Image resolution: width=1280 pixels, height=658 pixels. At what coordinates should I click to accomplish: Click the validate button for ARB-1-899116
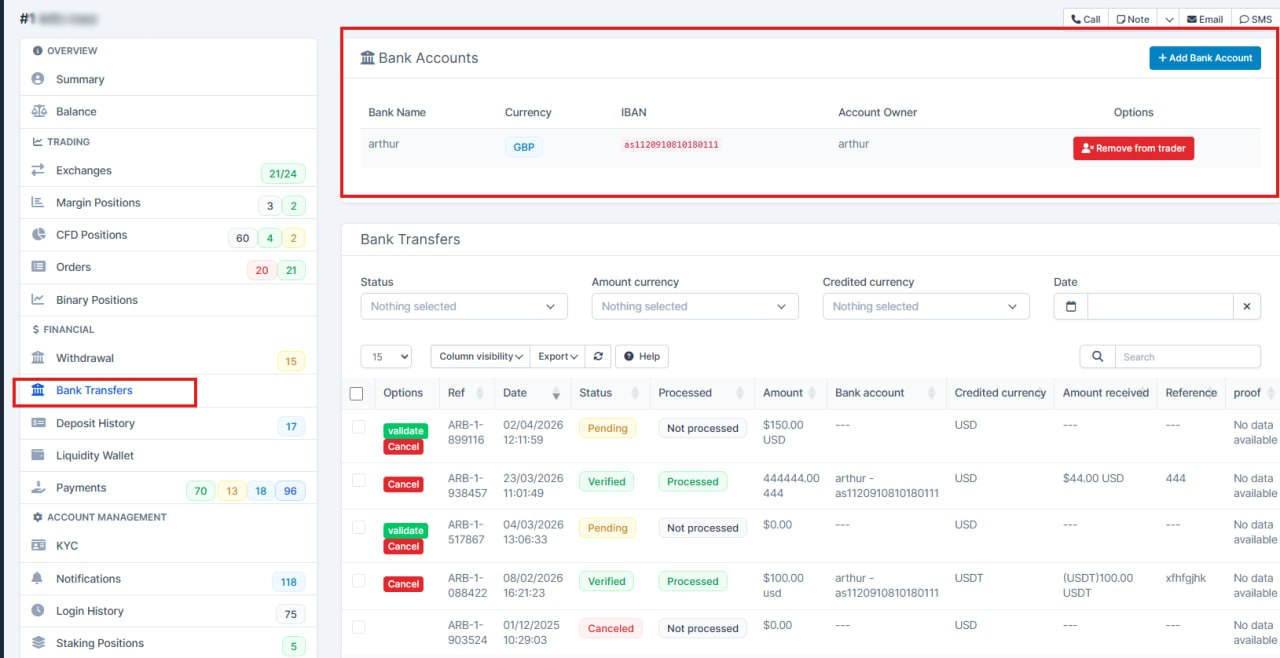[x=406, y=431]
